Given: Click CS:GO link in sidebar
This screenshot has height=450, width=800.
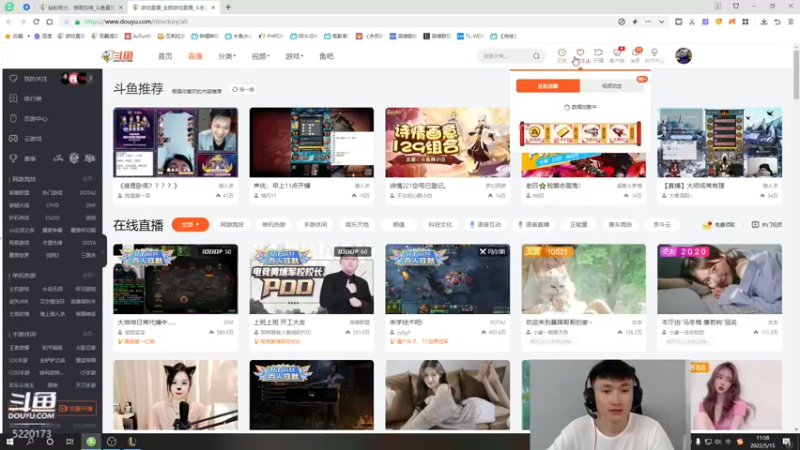Looking at the screenshot, I should click(52, 218).
